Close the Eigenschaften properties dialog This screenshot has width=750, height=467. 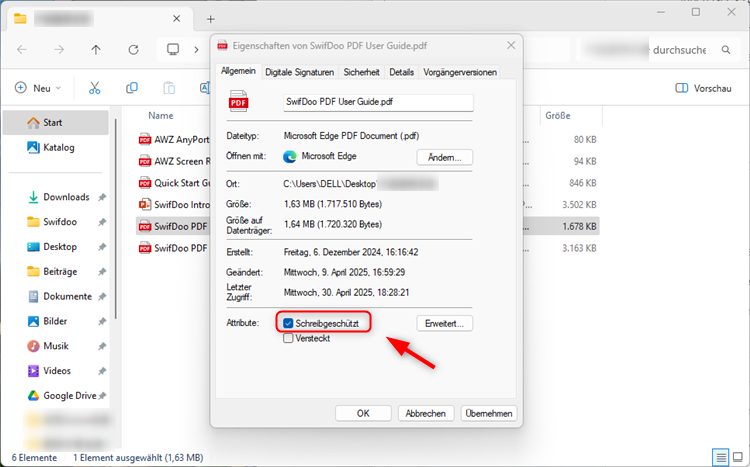point(511,45)
